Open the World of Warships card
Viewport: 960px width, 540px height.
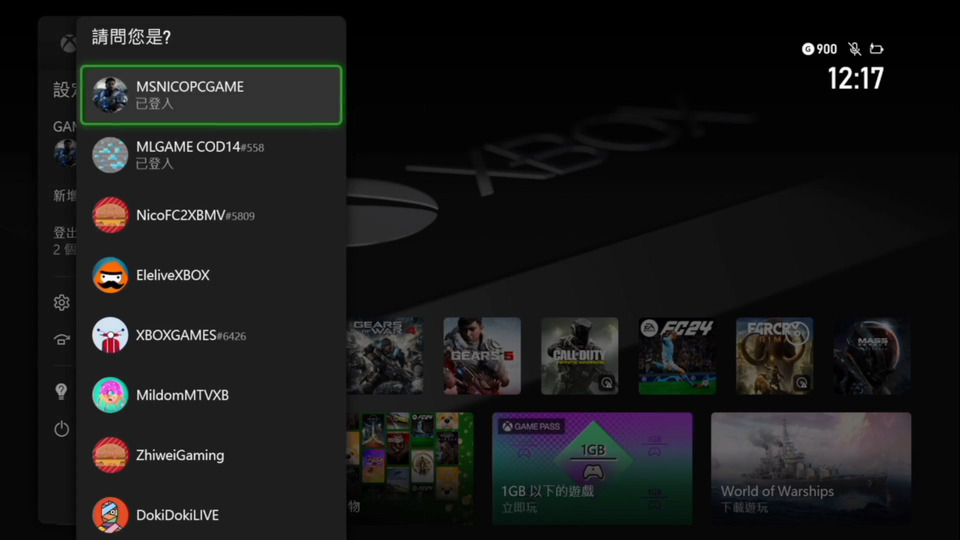click(x=811, y=468)
